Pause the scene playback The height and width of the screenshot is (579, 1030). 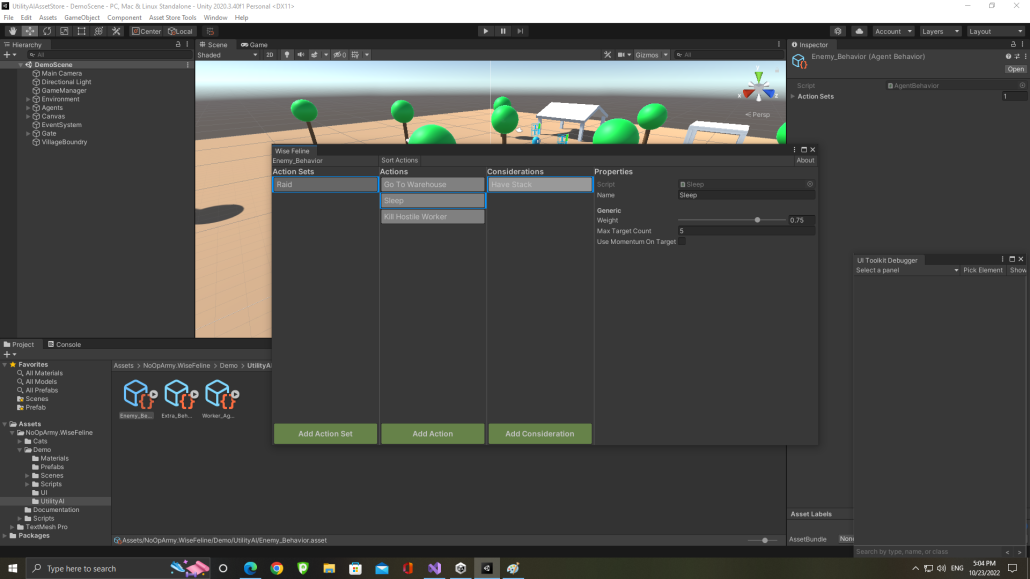[503, 30]
